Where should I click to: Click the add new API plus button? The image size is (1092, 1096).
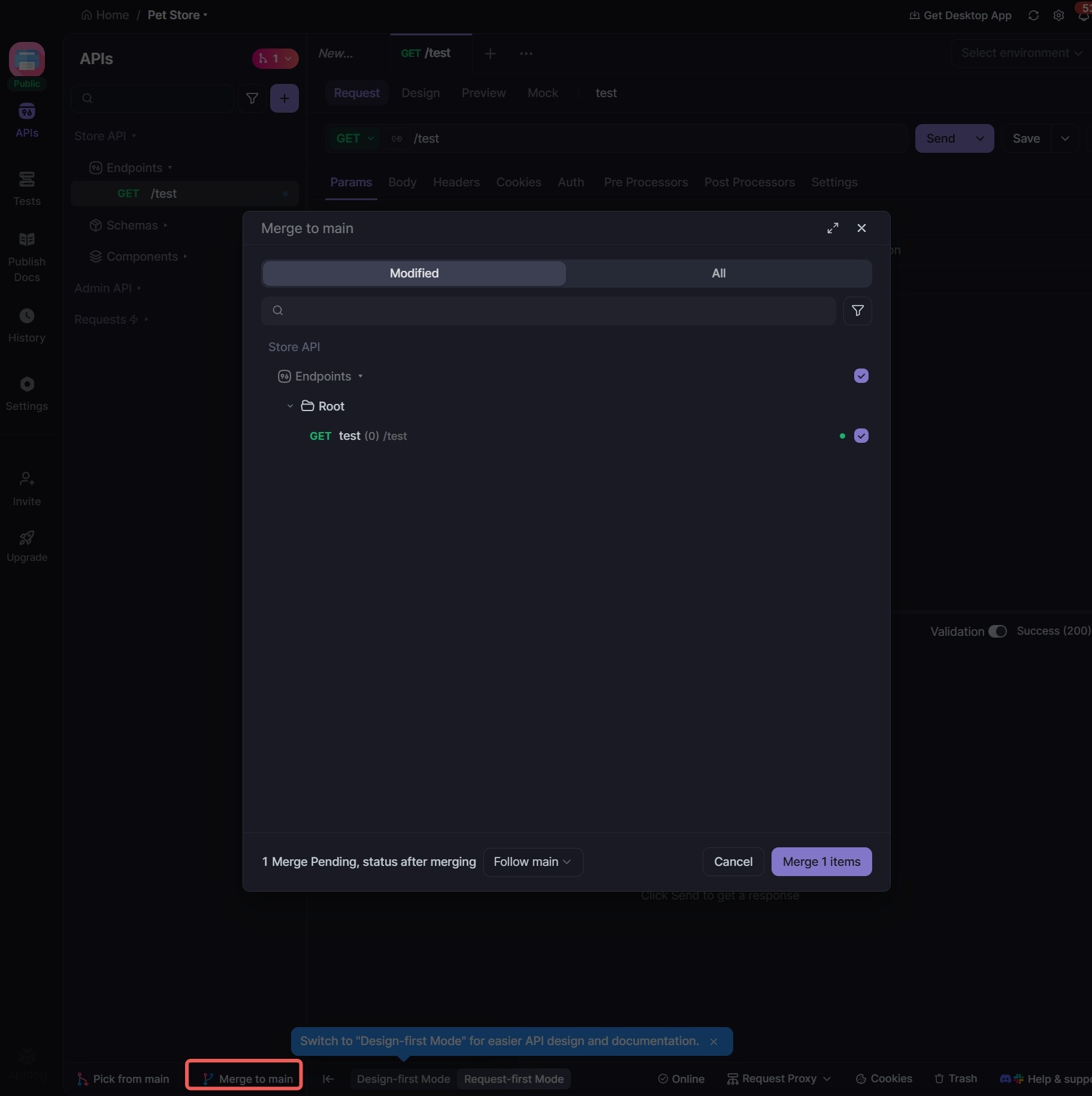click(285, 98)
